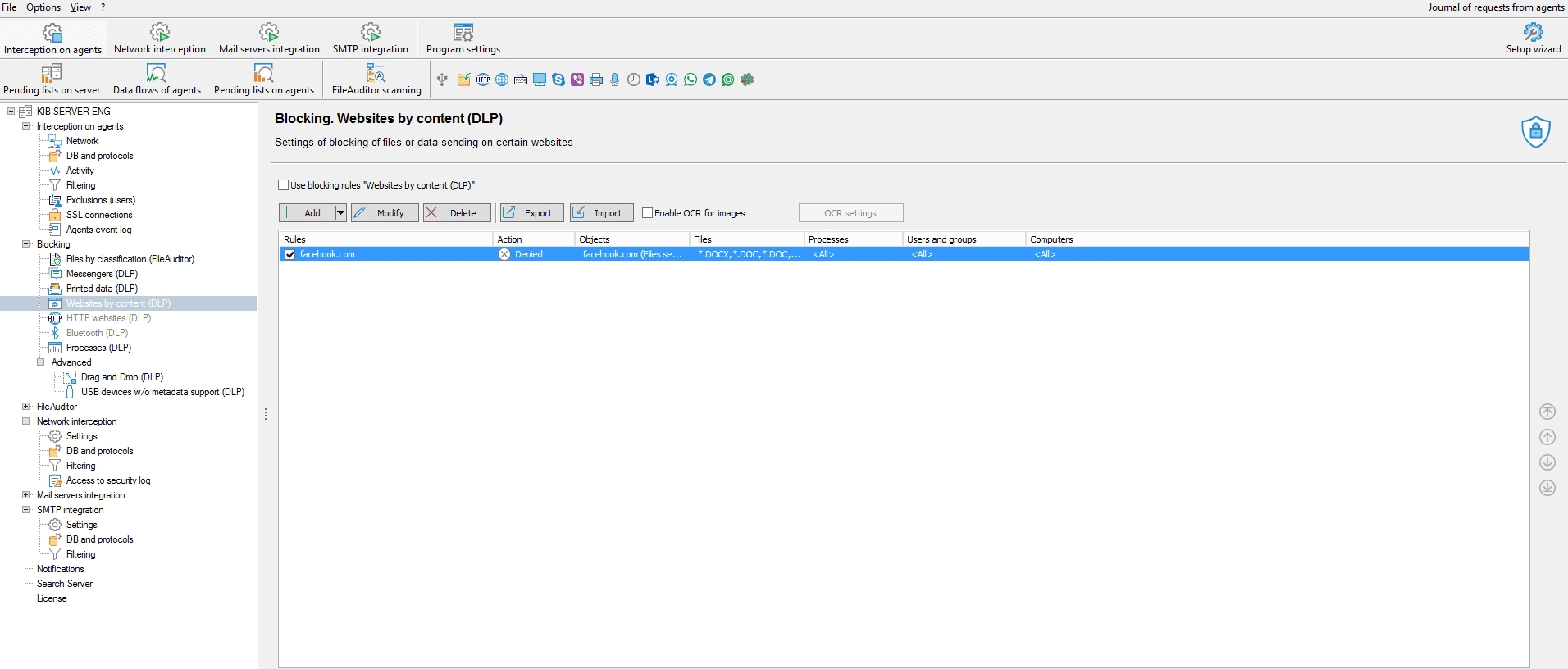Move rule to top with the top arrow
This screenshot has height=669, width=1568.
(x=1547, y=412)
